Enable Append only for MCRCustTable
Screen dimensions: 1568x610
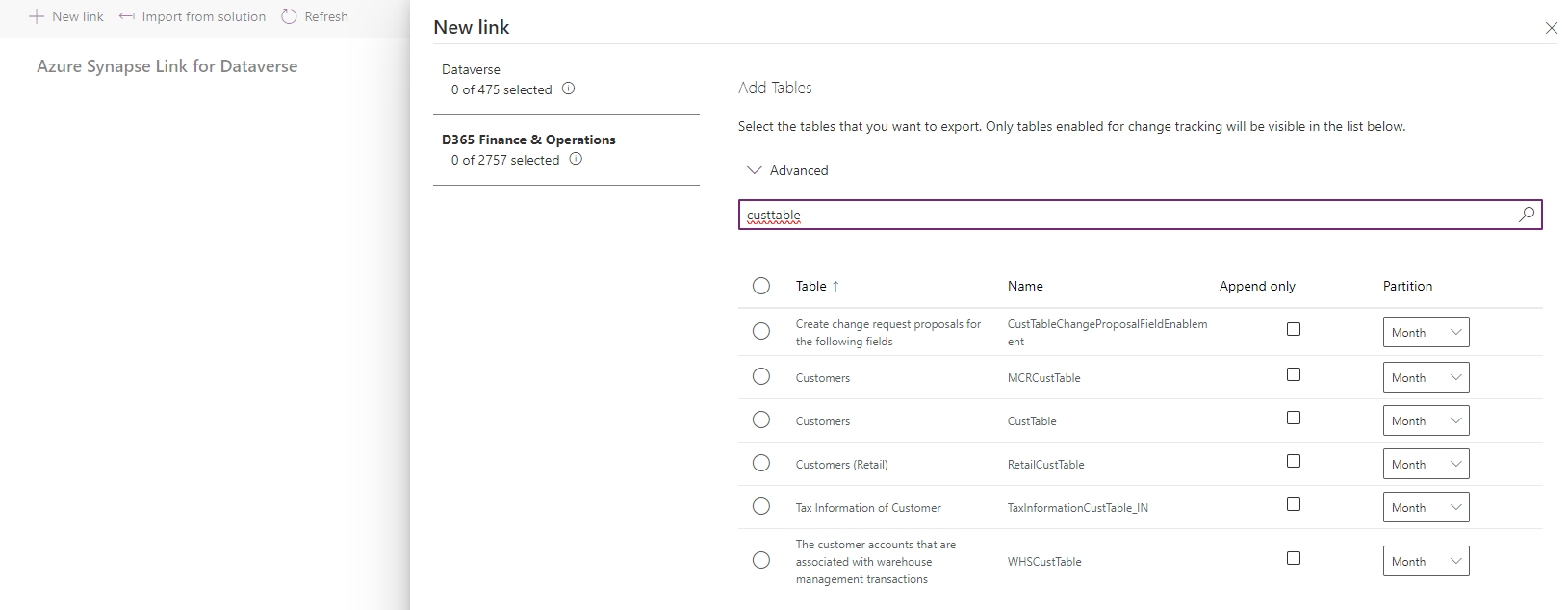click(1294, 374)
